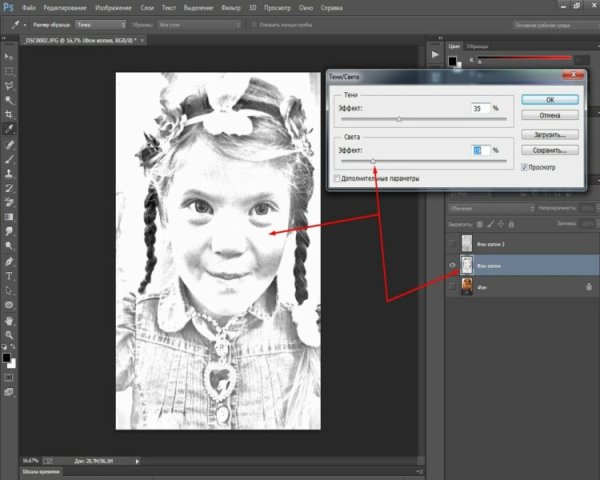Select the Zoom tool
Viewport: 600px width, 480px height.
point(9,335)
